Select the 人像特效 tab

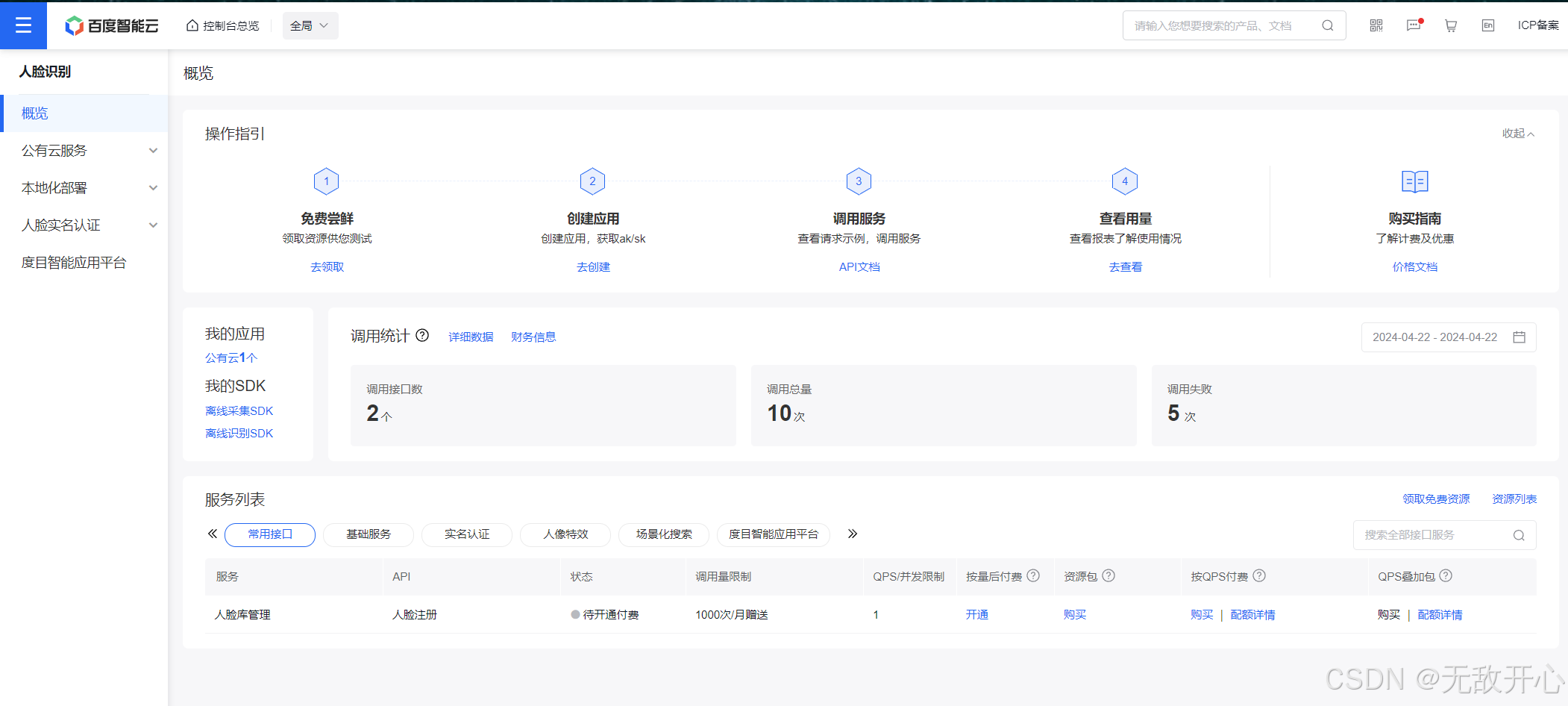click(x=565, y=534)
